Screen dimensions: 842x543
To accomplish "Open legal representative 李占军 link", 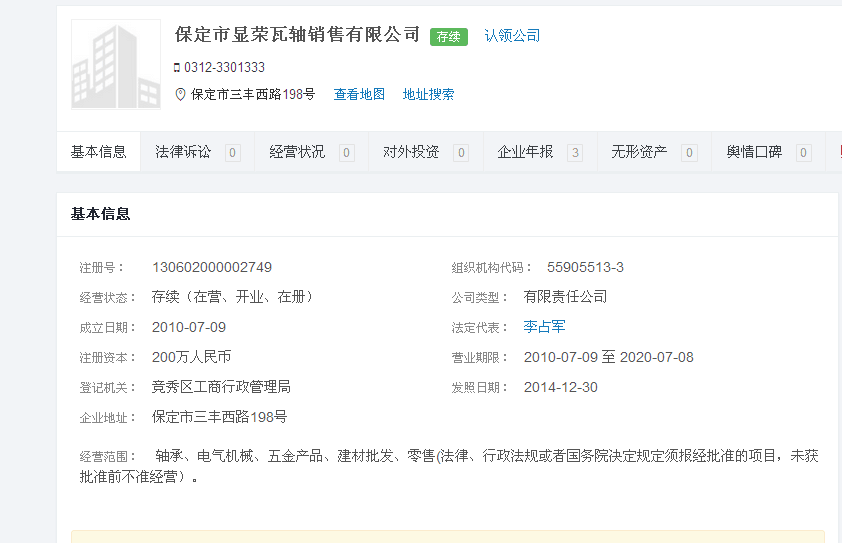I will tap(544, 327).
